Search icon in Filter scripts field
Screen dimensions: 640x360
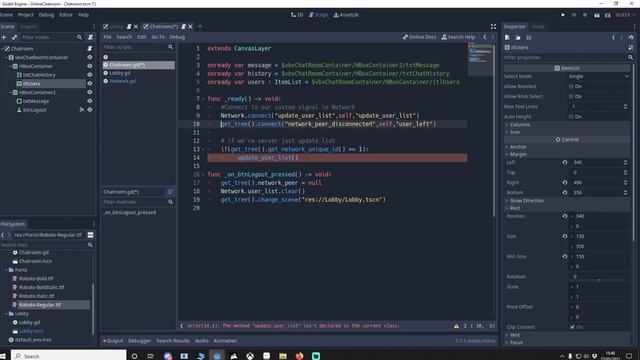(x=170, y=47)
